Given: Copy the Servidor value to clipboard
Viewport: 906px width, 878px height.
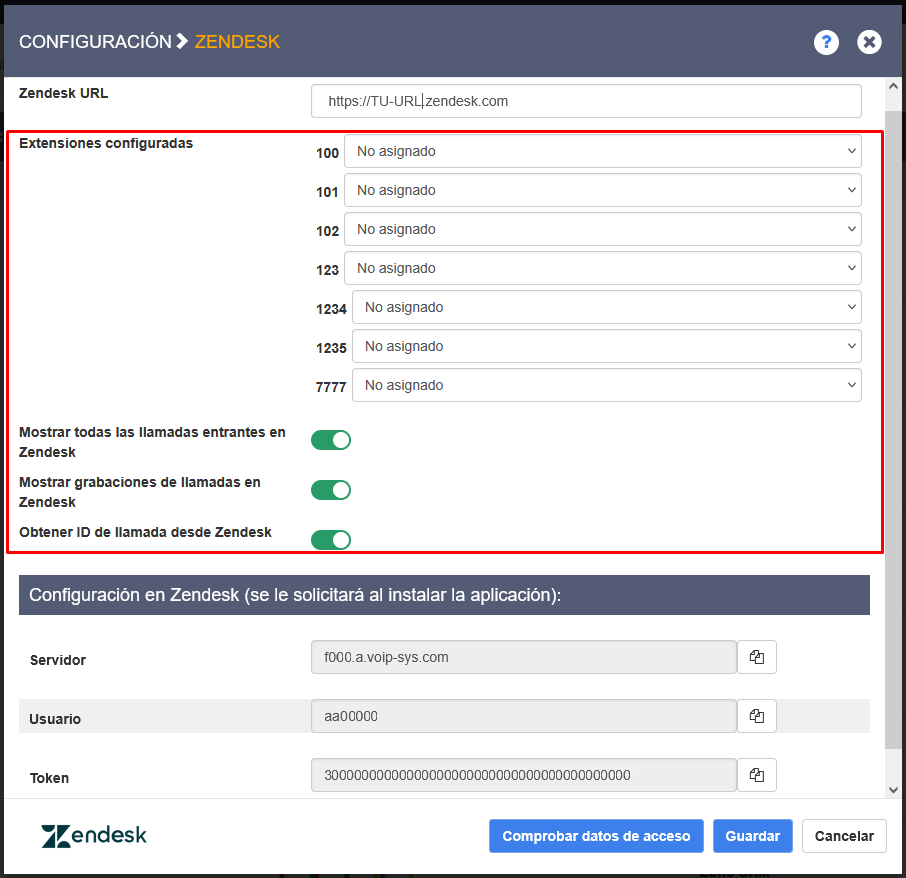Looking at the screenshot, I should (757, 657).
